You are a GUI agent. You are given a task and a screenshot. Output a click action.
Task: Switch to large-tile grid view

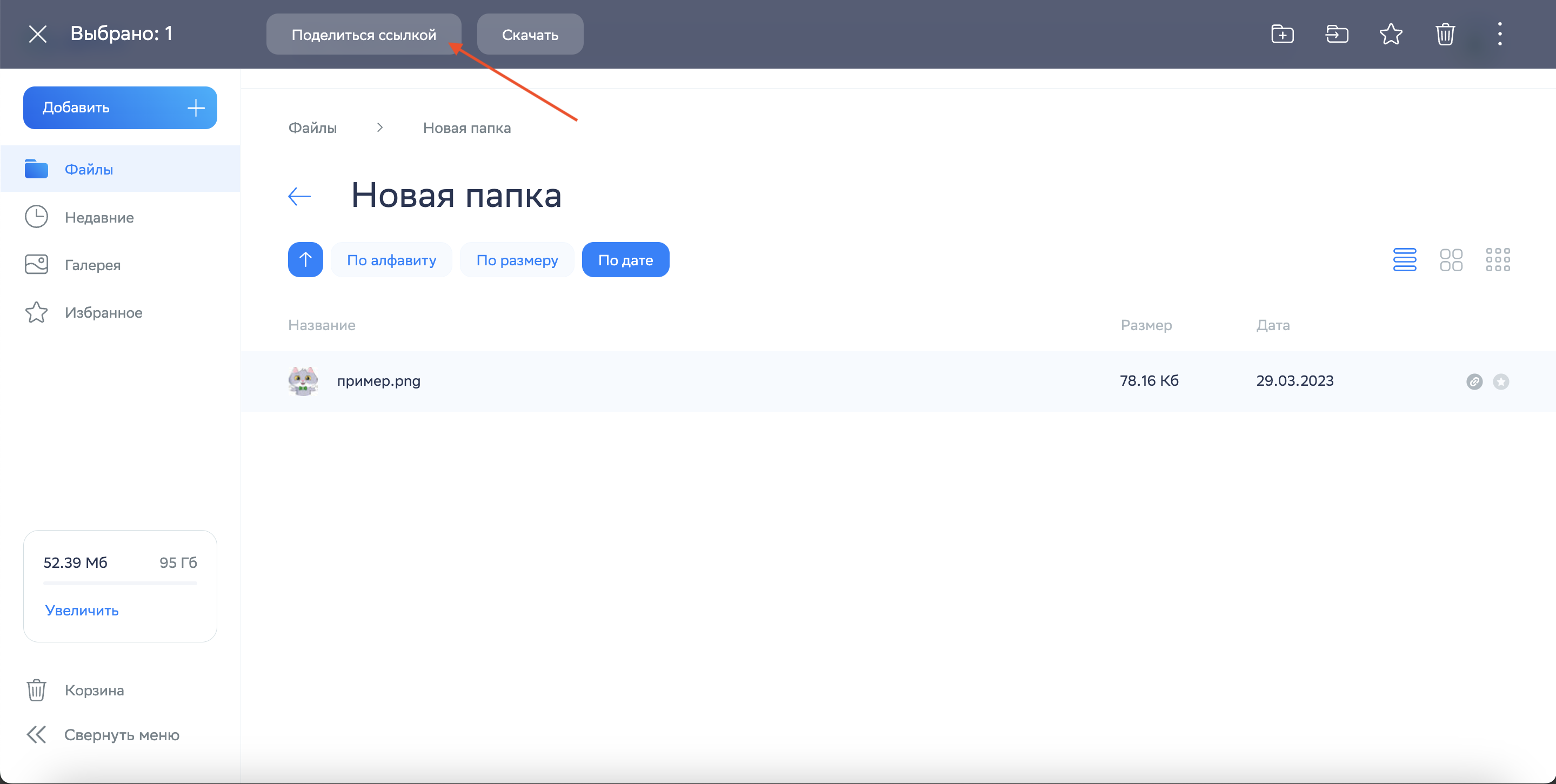pos(1451,260)
